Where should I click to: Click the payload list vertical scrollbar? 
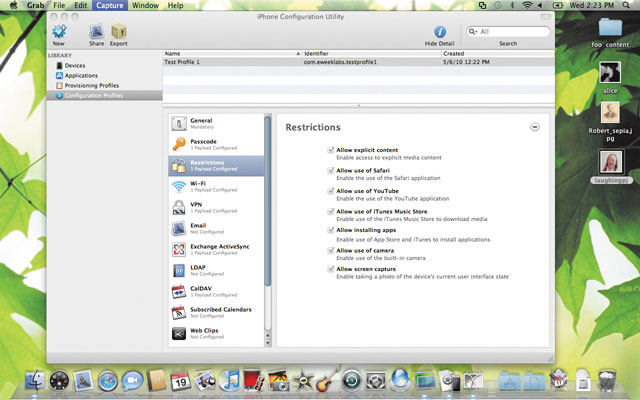tap(268, 200)
